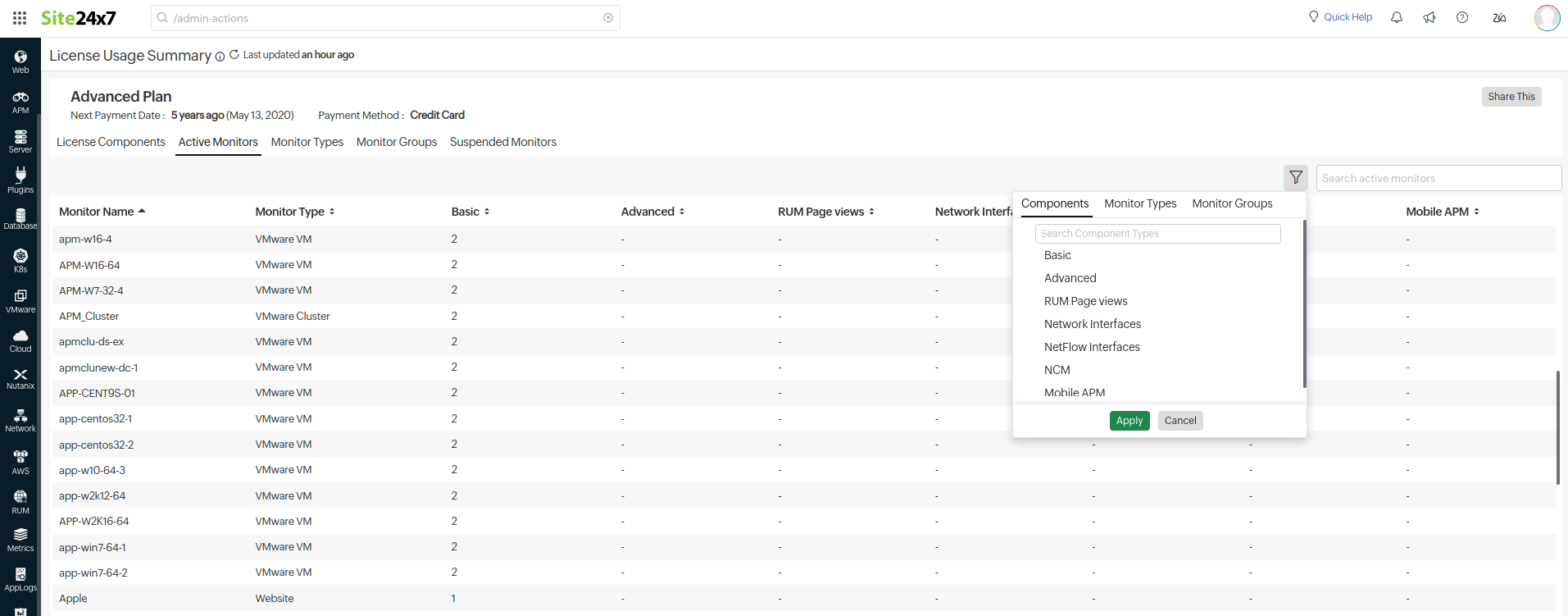Image resolution: width=1568 pixels, height=616 pixels.
Task: Sort by Advanced column
Action: coord(652,212)
